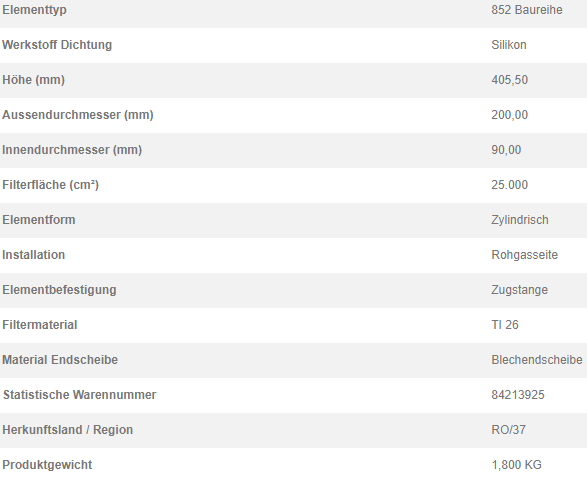Screen dimensions: 587x477
Task: Click the Werkstoff Dichtung label
Action: click(57, 45)
